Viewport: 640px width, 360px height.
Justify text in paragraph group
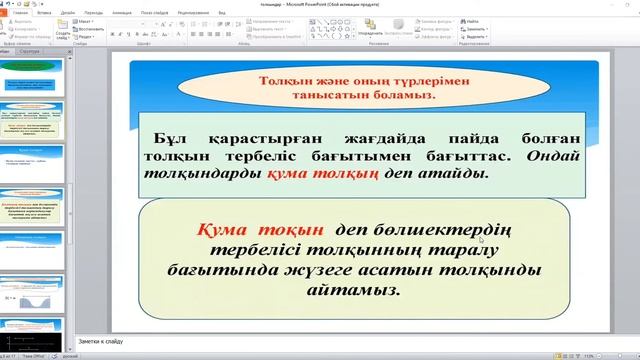tap(218, 35)
